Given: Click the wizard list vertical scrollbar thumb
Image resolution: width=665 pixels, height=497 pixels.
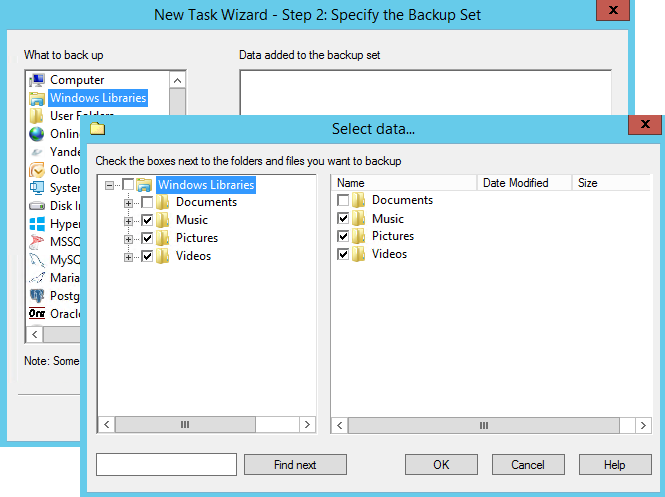Looking at the screenshot, I should [x=177, y=102].
